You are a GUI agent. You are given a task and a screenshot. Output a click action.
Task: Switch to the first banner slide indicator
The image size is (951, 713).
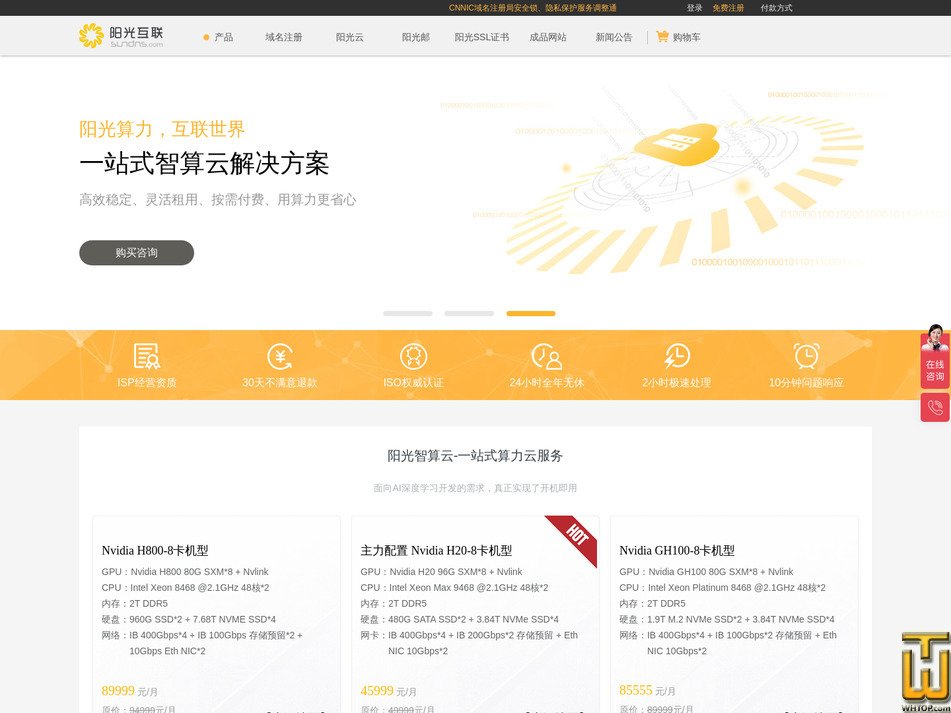[x=408, y=313]
